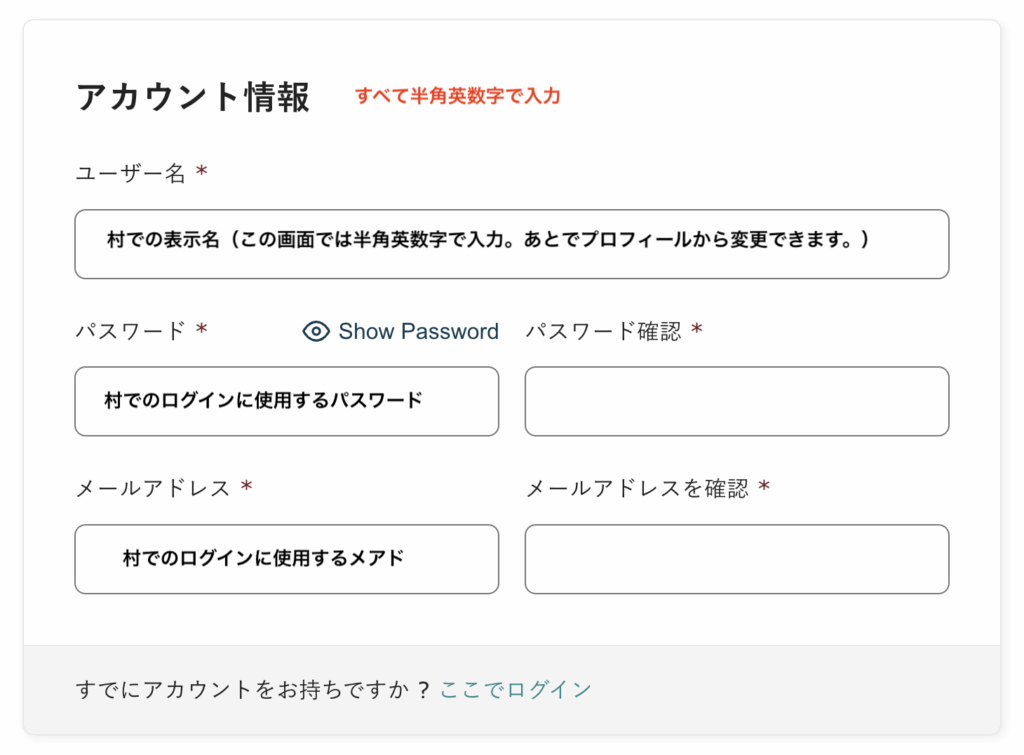Select the パスワード確認 input box
Viewport: 1024px width, 755px height.
[x=736, y=401]
